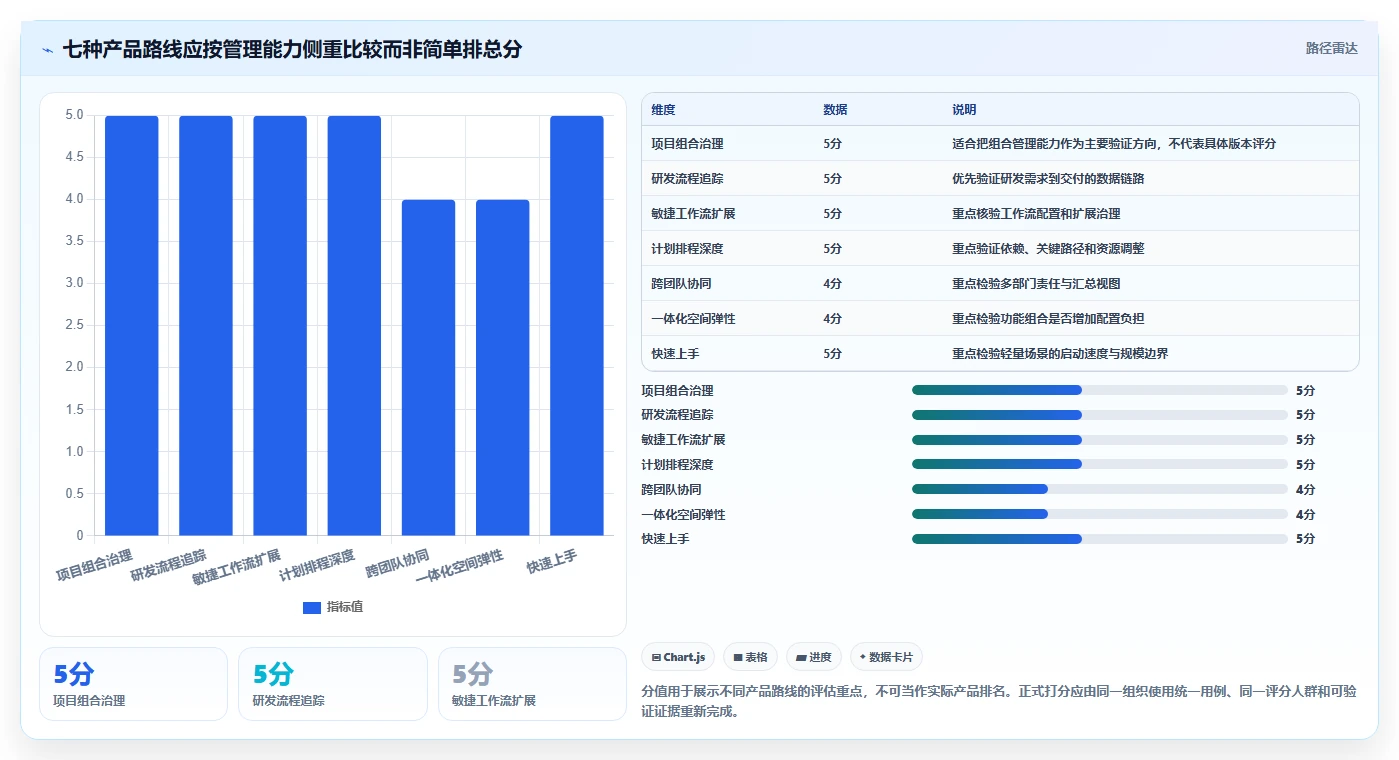This screenshot has width=1399, height=760.
Task: Select the 项目组合治理 table row name
Action: 687,144
